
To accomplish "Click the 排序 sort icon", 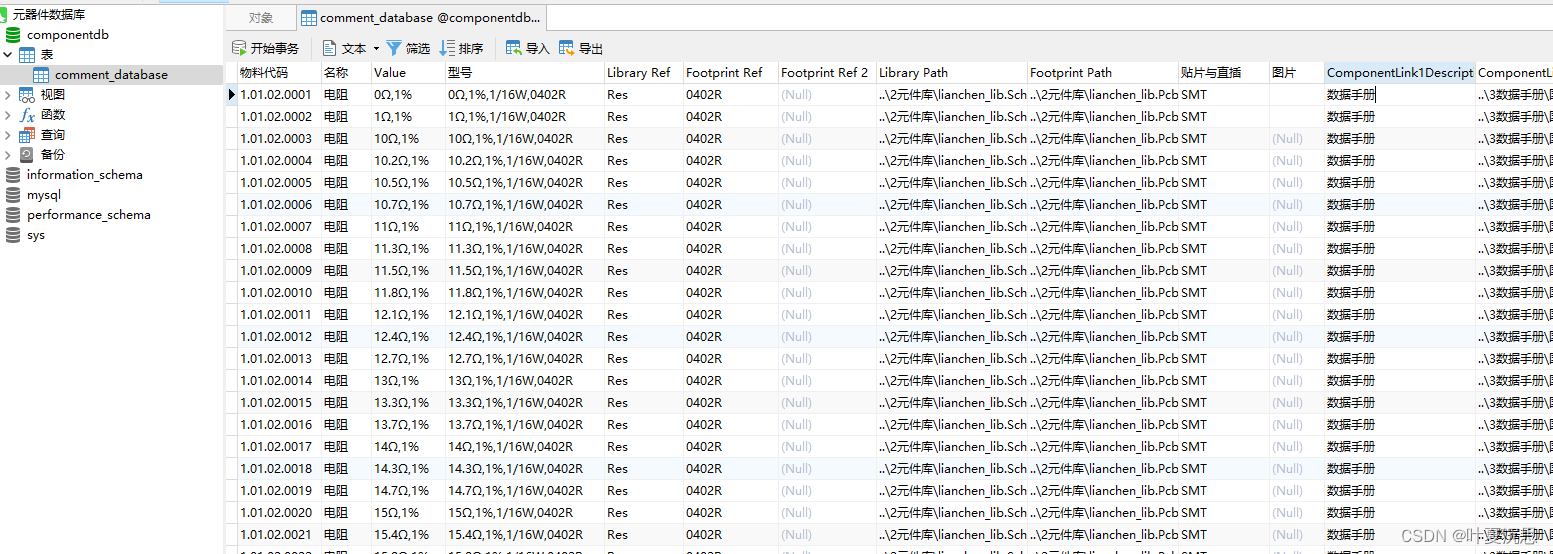I will [447, 48].
